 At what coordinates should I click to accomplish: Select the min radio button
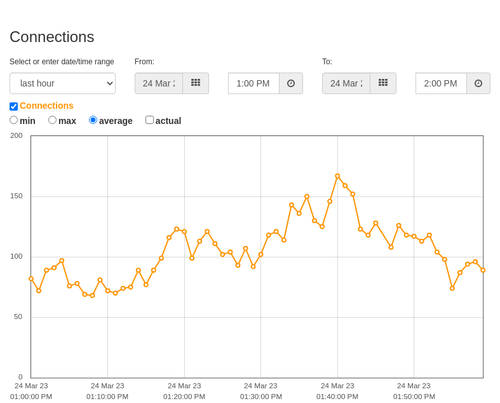point(14,120)
